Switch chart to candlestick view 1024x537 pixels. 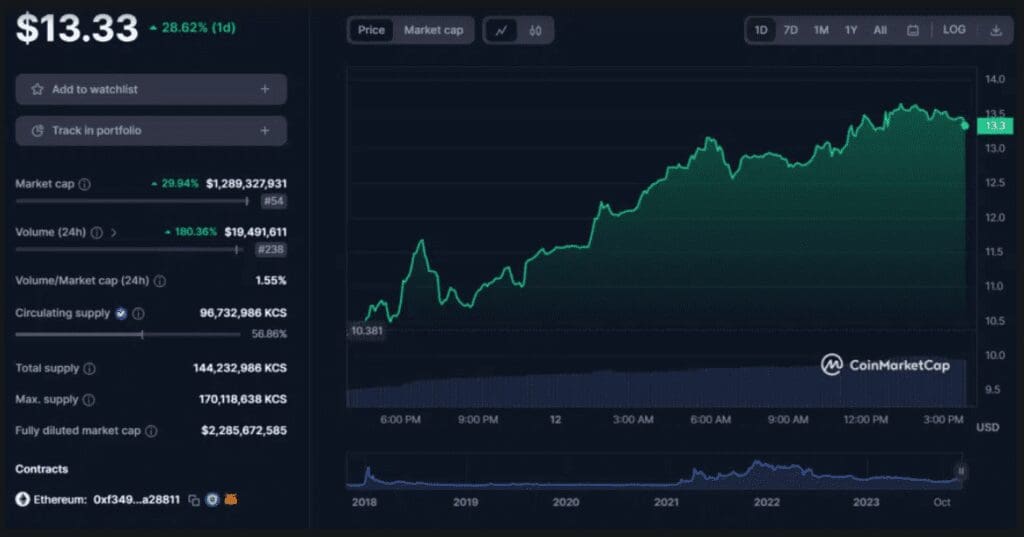(536, 31)
